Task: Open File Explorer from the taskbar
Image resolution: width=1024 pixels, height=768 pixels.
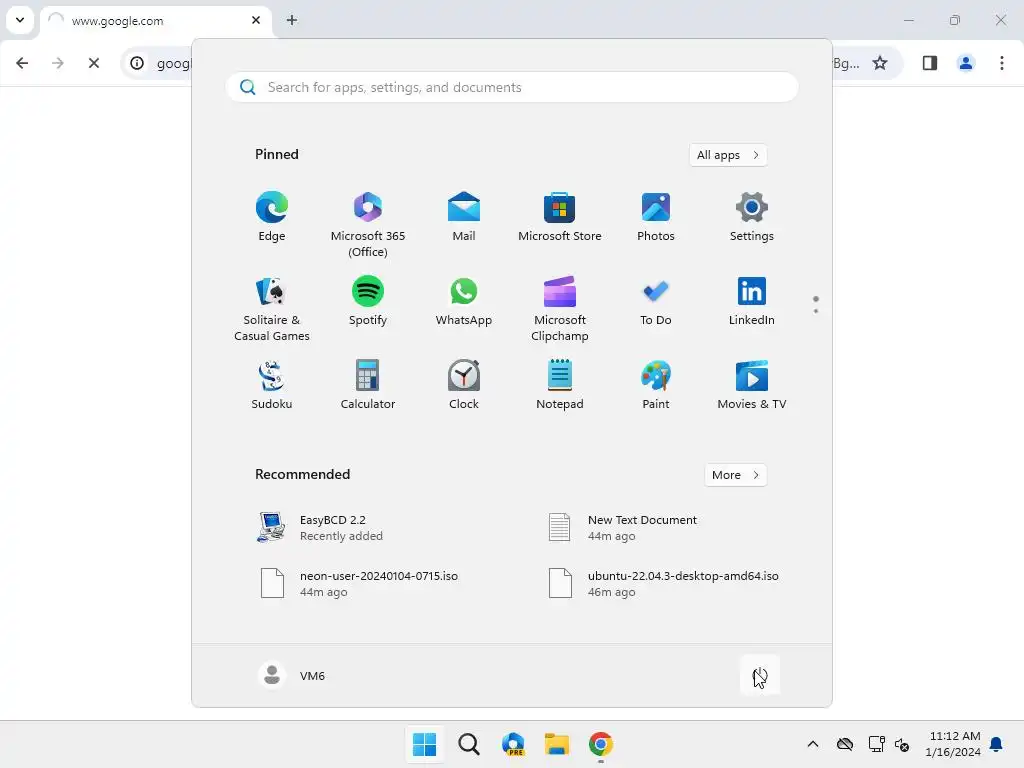Action: coord(557,744)
